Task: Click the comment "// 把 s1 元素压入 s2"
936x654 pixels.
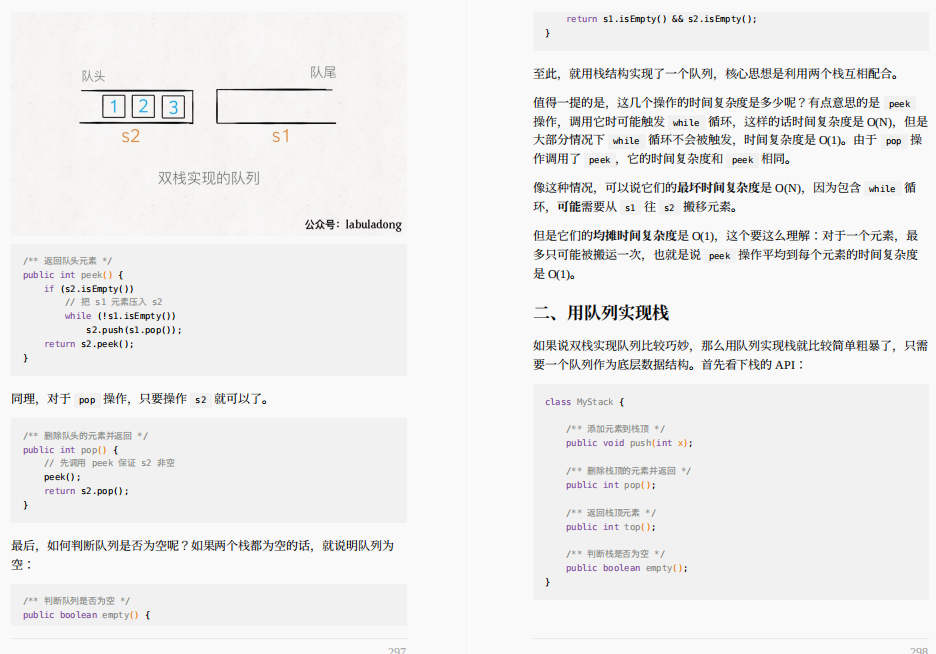Action: coord(113,302)
